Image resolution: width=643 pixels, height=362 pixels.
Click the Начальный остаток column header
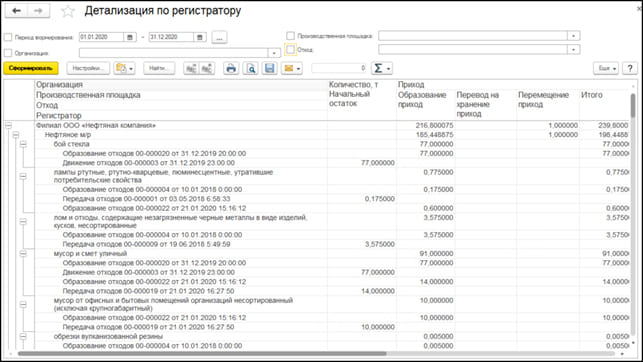coord(349,99)
